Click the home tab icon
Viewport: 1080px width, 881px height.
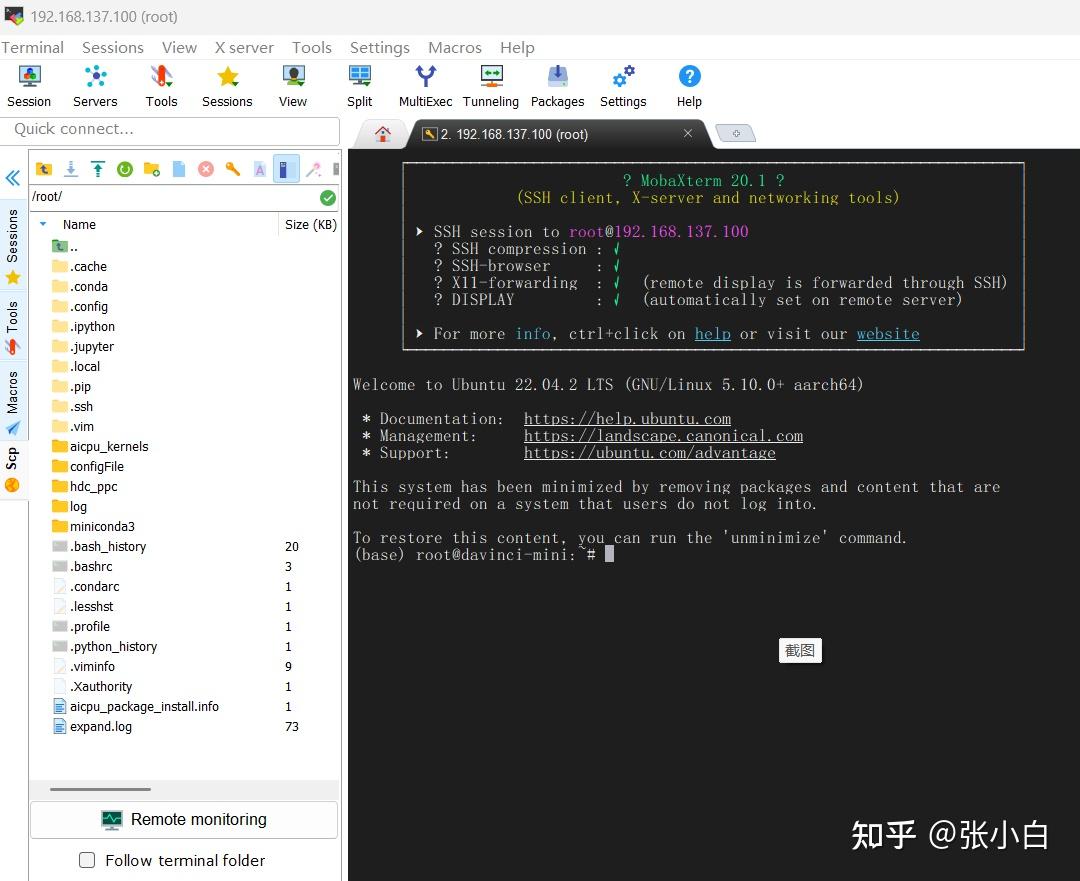383,134
